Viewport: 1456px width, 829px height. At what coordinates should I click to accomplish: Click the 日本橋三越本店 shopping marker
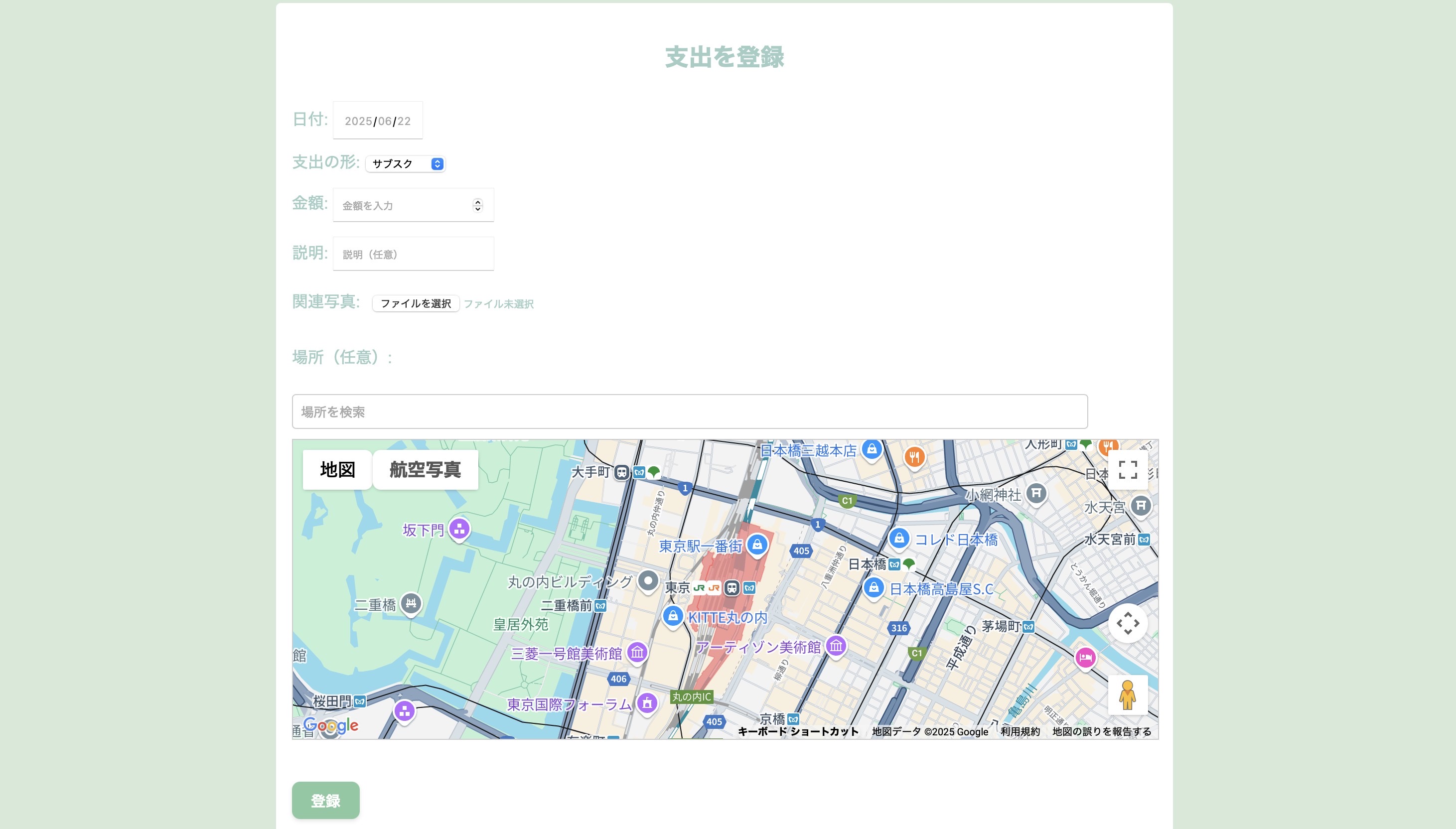872,450
